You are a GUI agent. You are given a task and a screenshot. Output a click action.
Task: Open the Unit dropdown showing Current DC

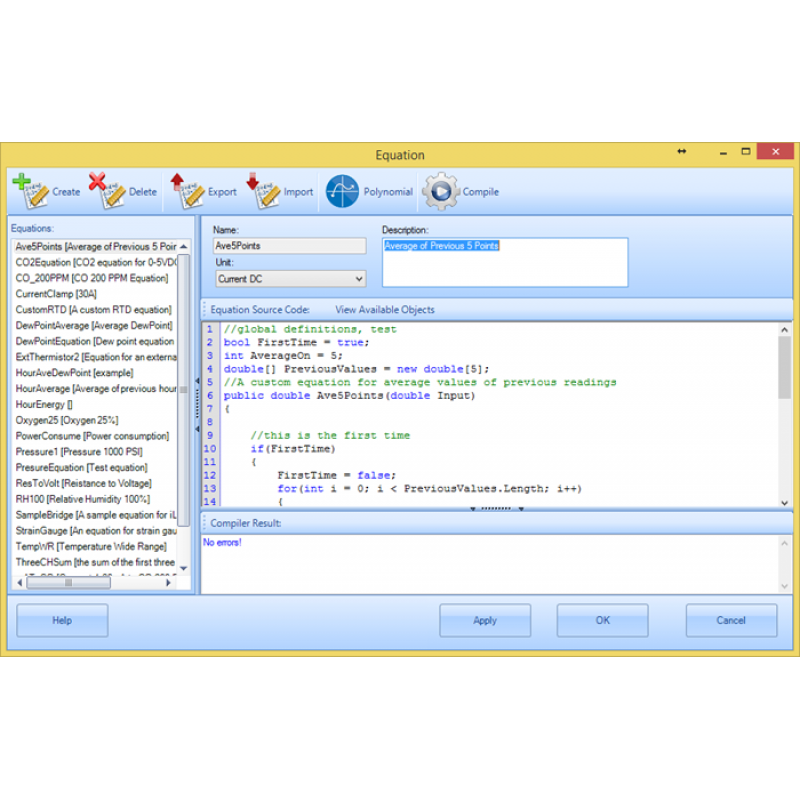(x=290, y=279)
